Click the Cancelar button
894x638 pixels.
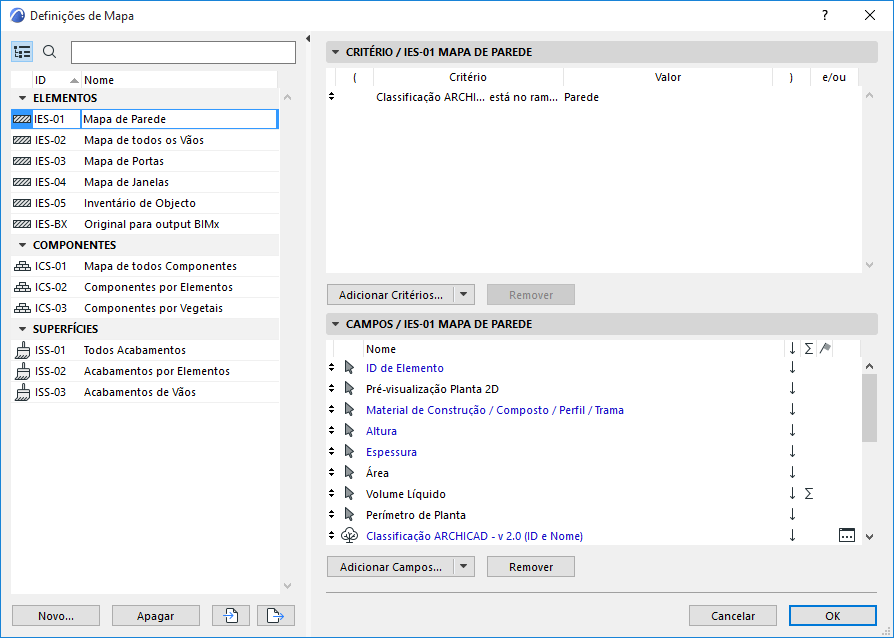tap(733, 616)
